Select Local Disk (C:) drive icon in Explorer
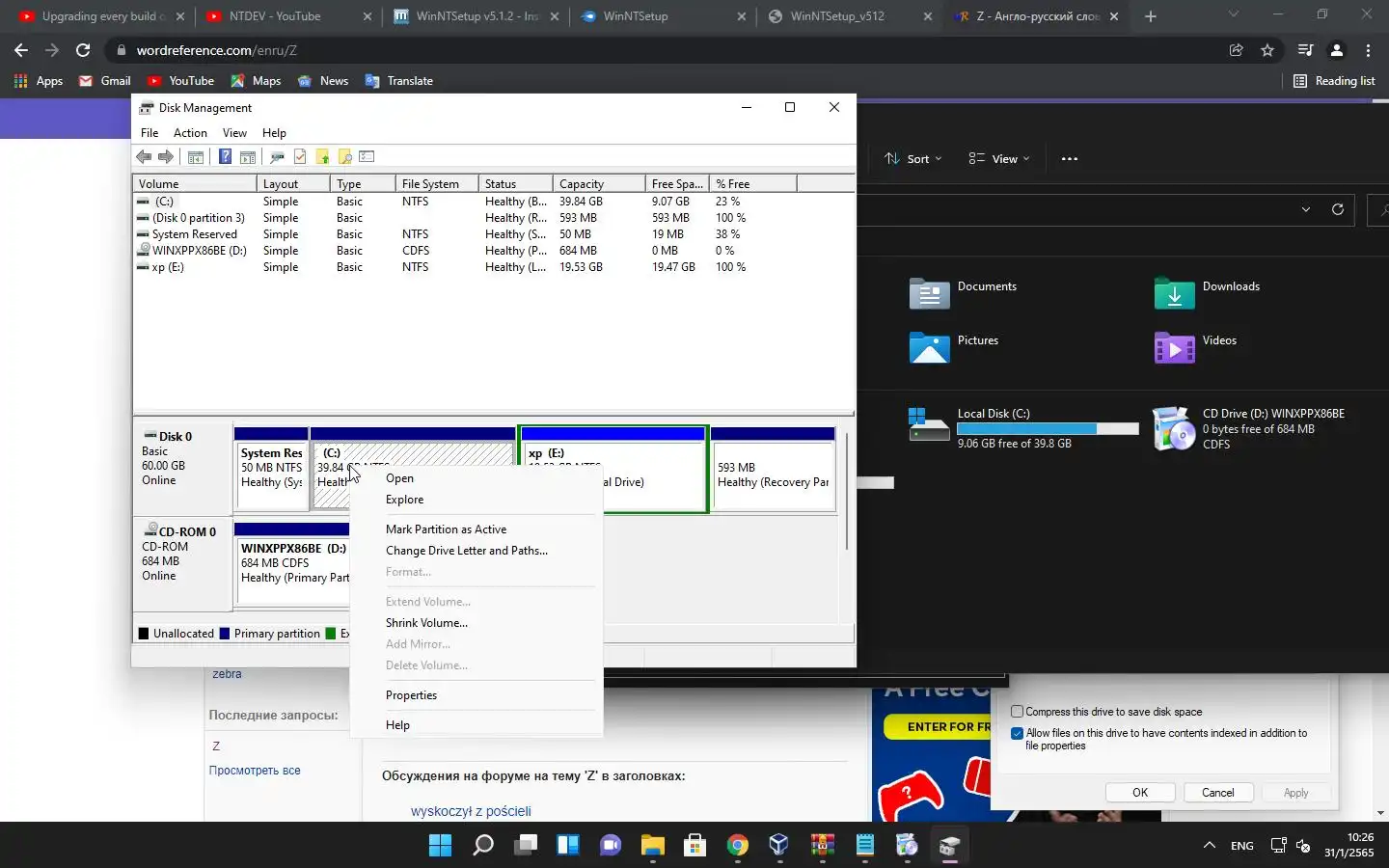The image size is (1389, 868). tap(929, 425)
